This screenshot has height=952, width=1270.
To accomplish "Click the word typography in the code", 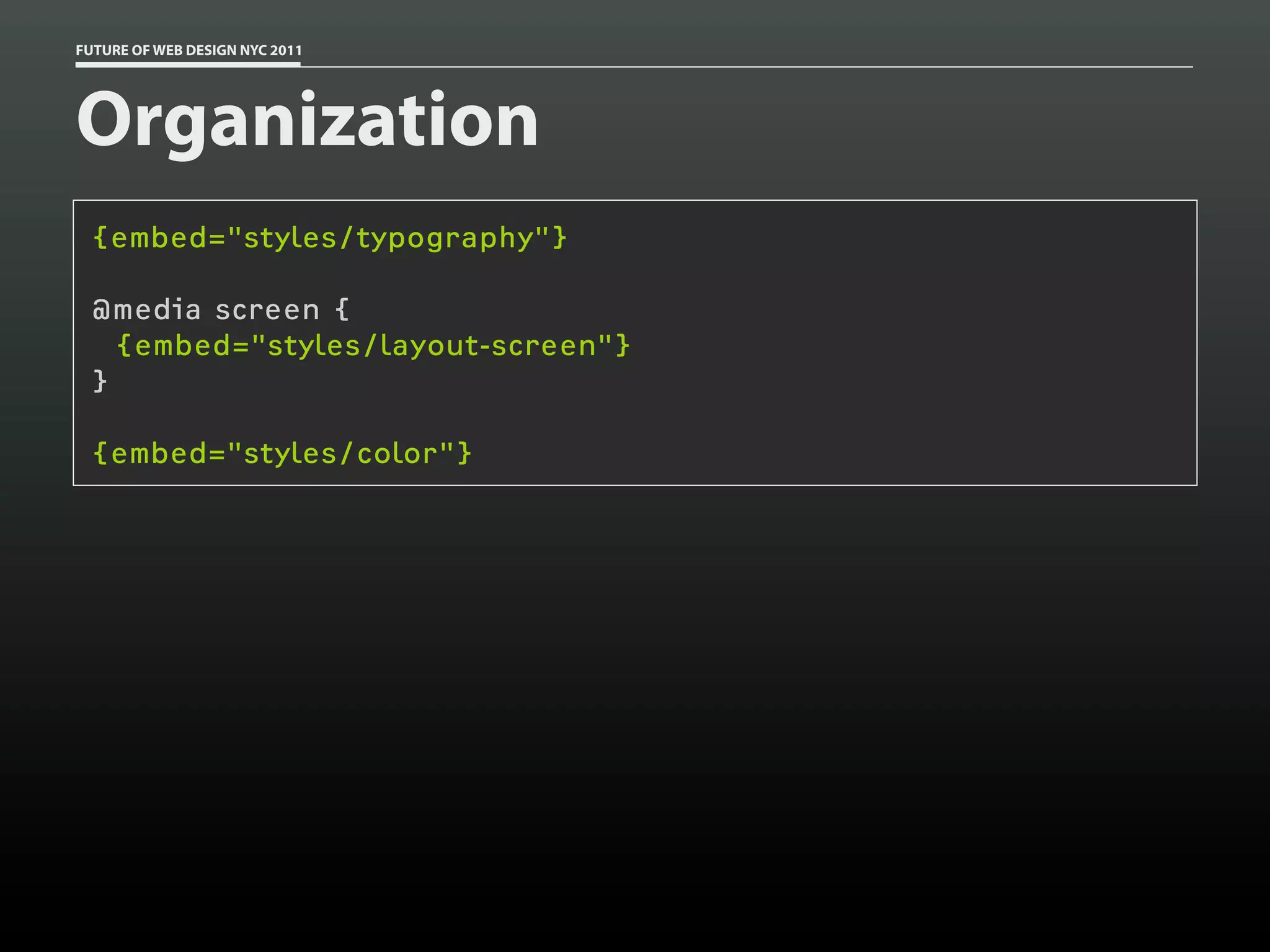I will pos(445,239).
